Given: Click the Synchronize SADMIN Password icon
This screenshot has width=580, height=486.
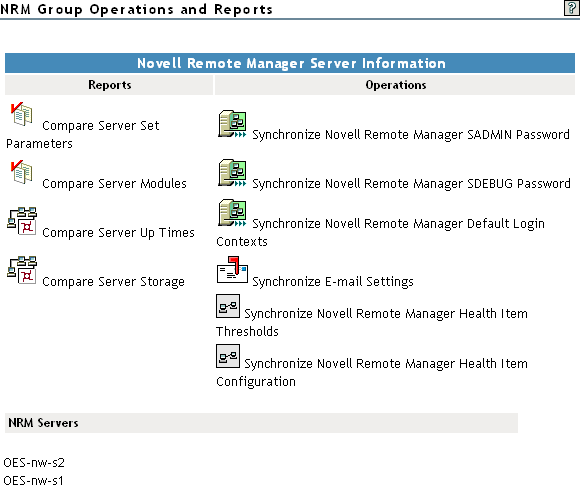Looking at the screenshot, I should point(232,124).
